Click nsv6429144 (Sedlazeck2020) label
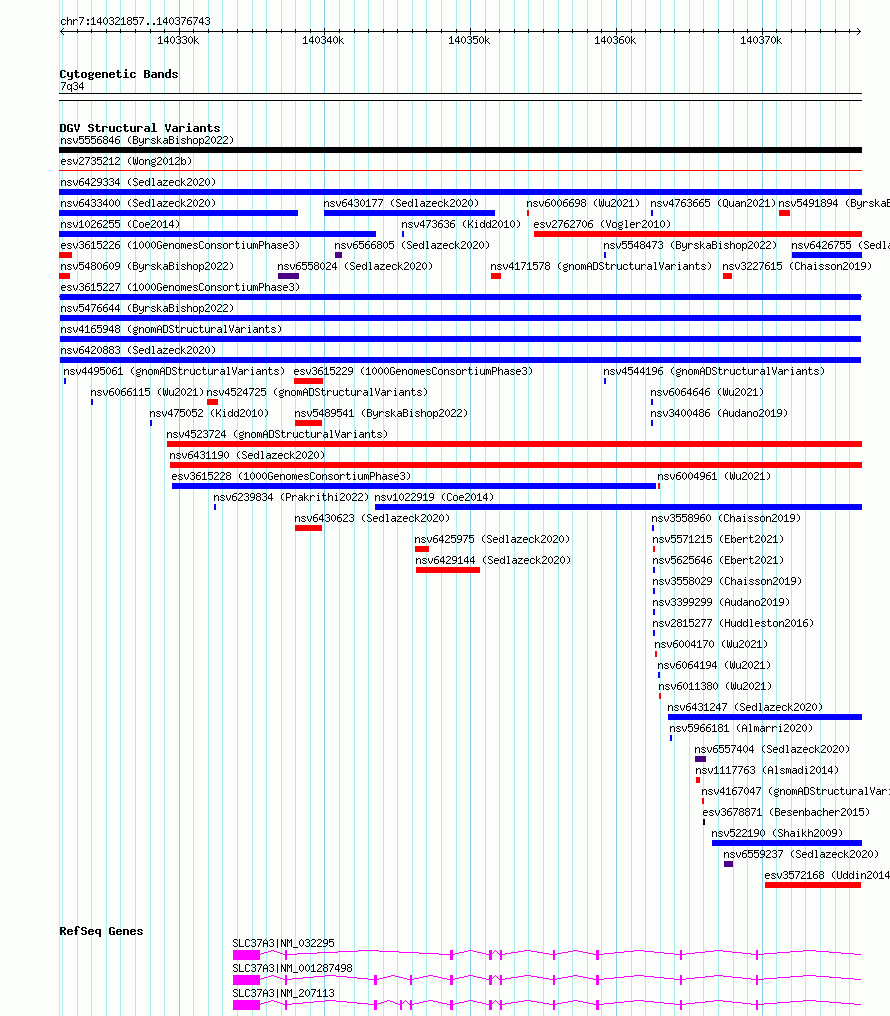Screen dimensions: 890x1016 pos(493,560)
